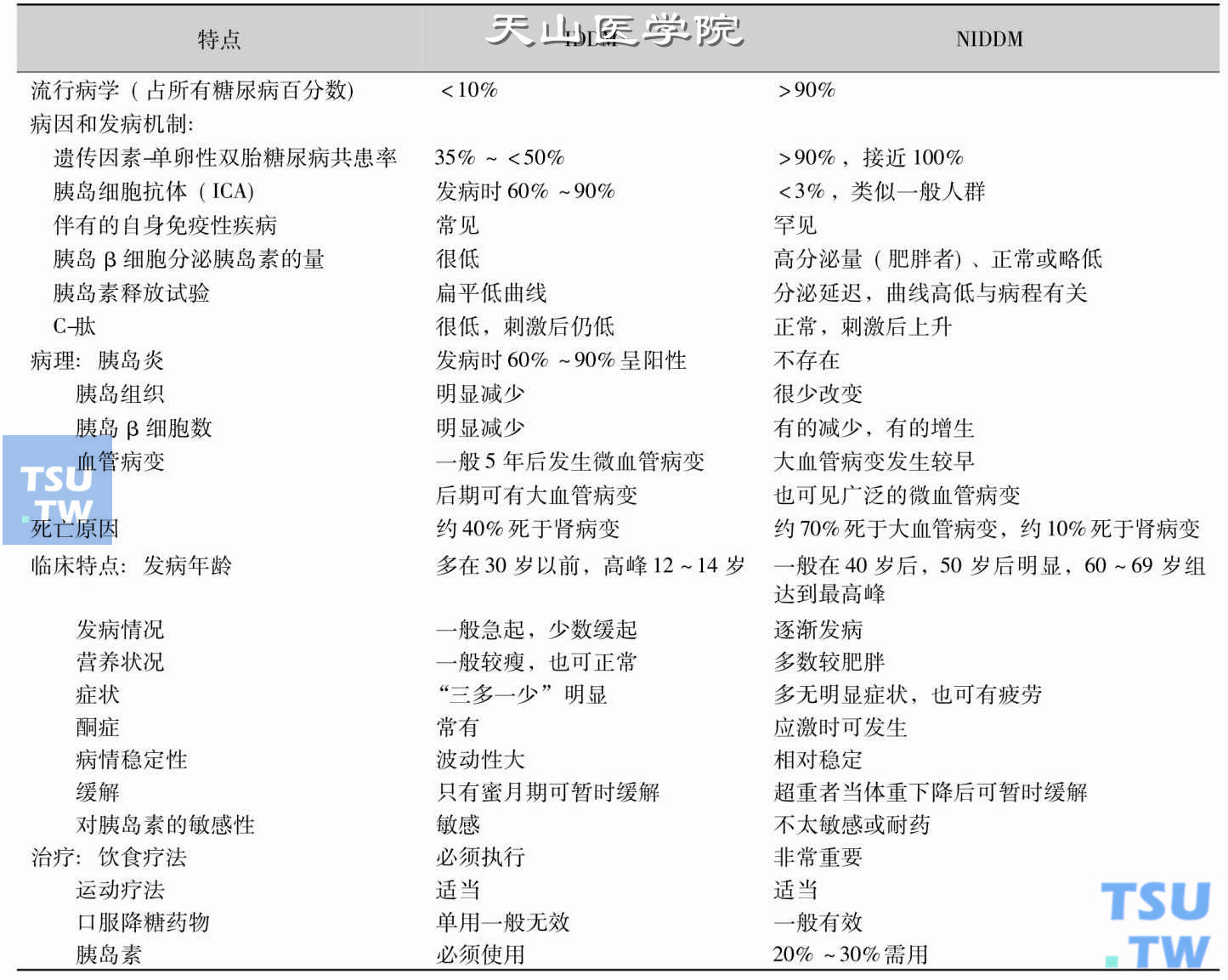Screen dimensions: 1228x980
Task: Click the ">90%" epidemiology cell
Action: 806,90
